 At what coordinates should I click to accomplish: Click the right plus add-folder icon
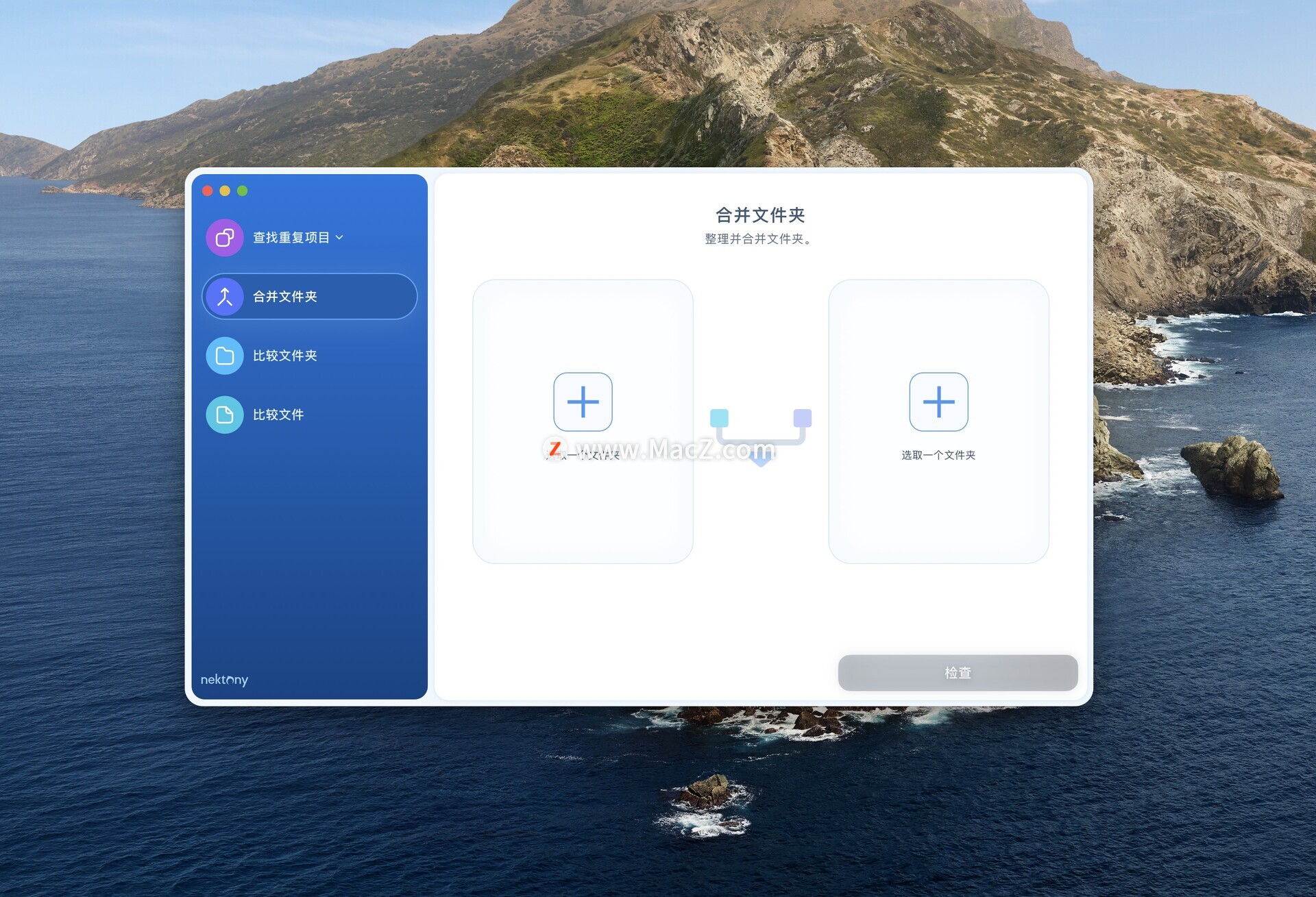pos(938,402)
